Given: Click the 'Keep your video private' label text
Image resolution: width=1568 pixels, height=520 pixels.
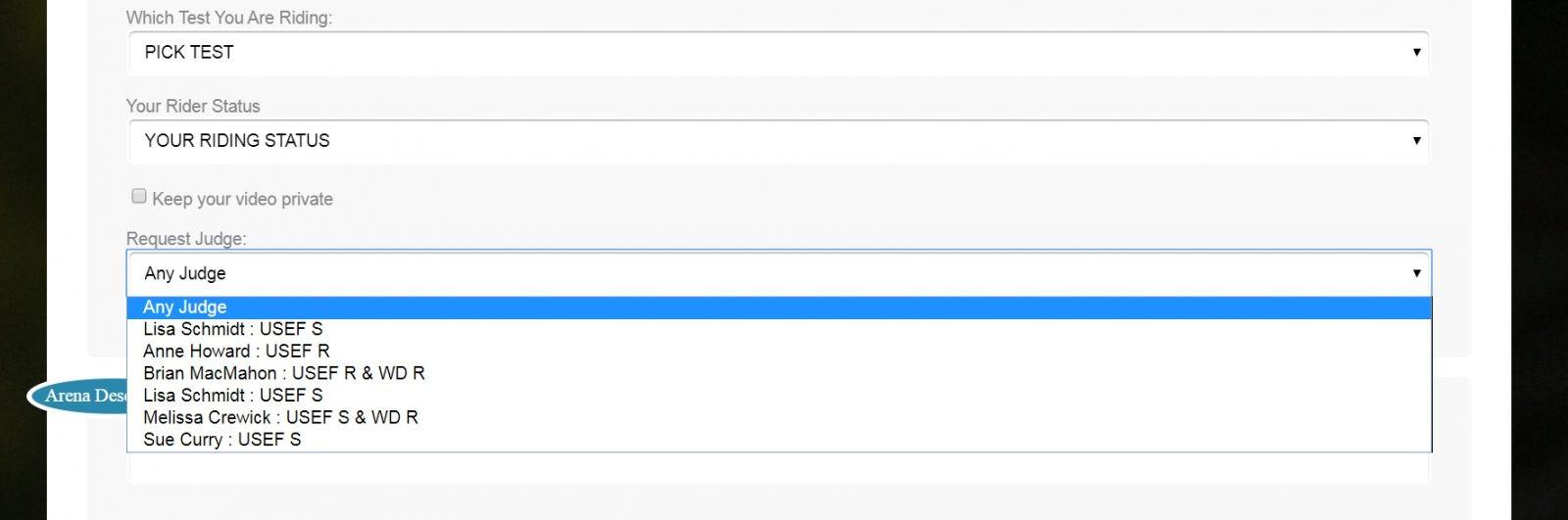Looking at the screenshot, I should click(x=242, y=200).
